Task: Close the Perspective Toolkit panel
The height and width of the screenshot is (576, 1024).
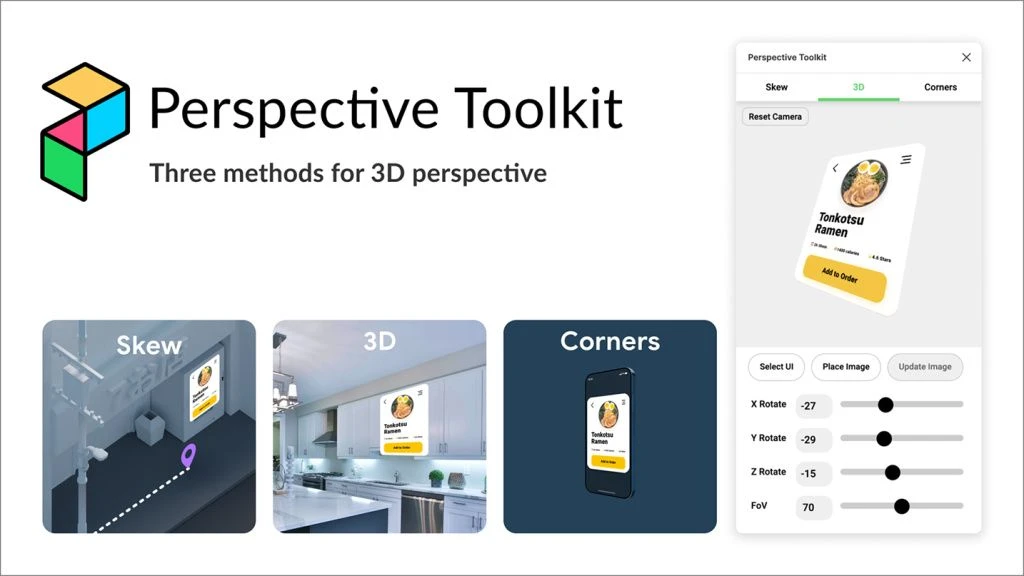Action: (x=966, y=58)
